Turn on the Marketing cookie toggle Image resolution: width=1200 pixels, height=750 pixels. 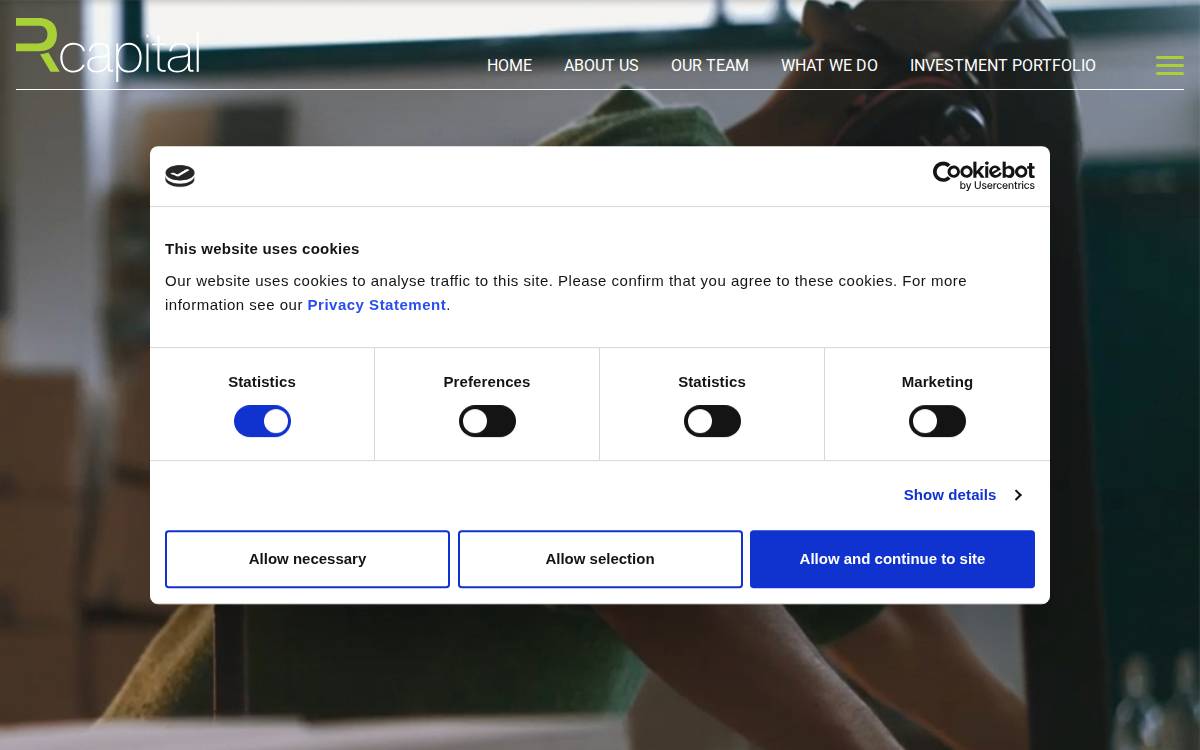click(x=937, y=421)
